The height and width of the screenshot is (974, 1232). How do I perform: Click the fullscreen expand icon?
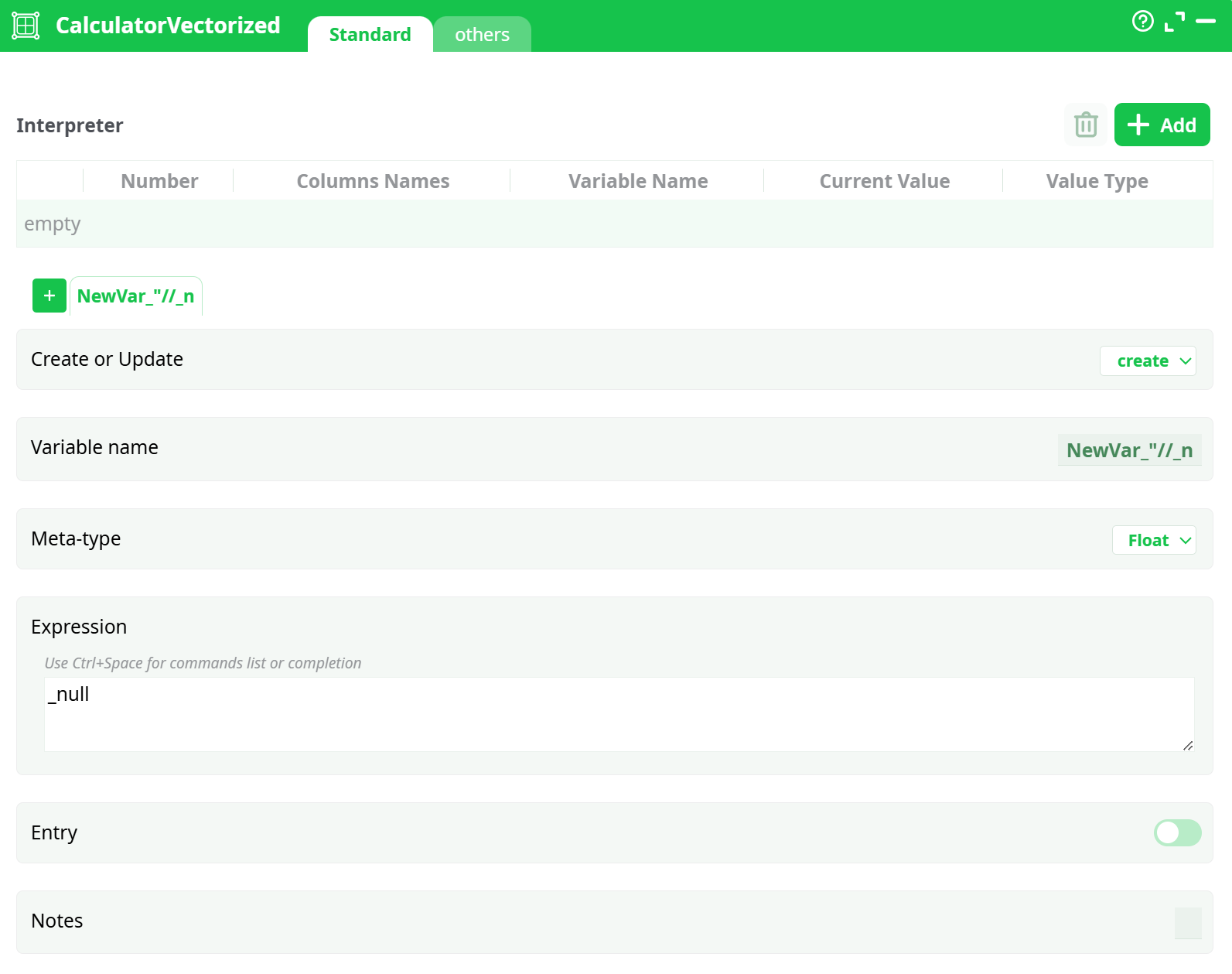tap(1174, 22)
